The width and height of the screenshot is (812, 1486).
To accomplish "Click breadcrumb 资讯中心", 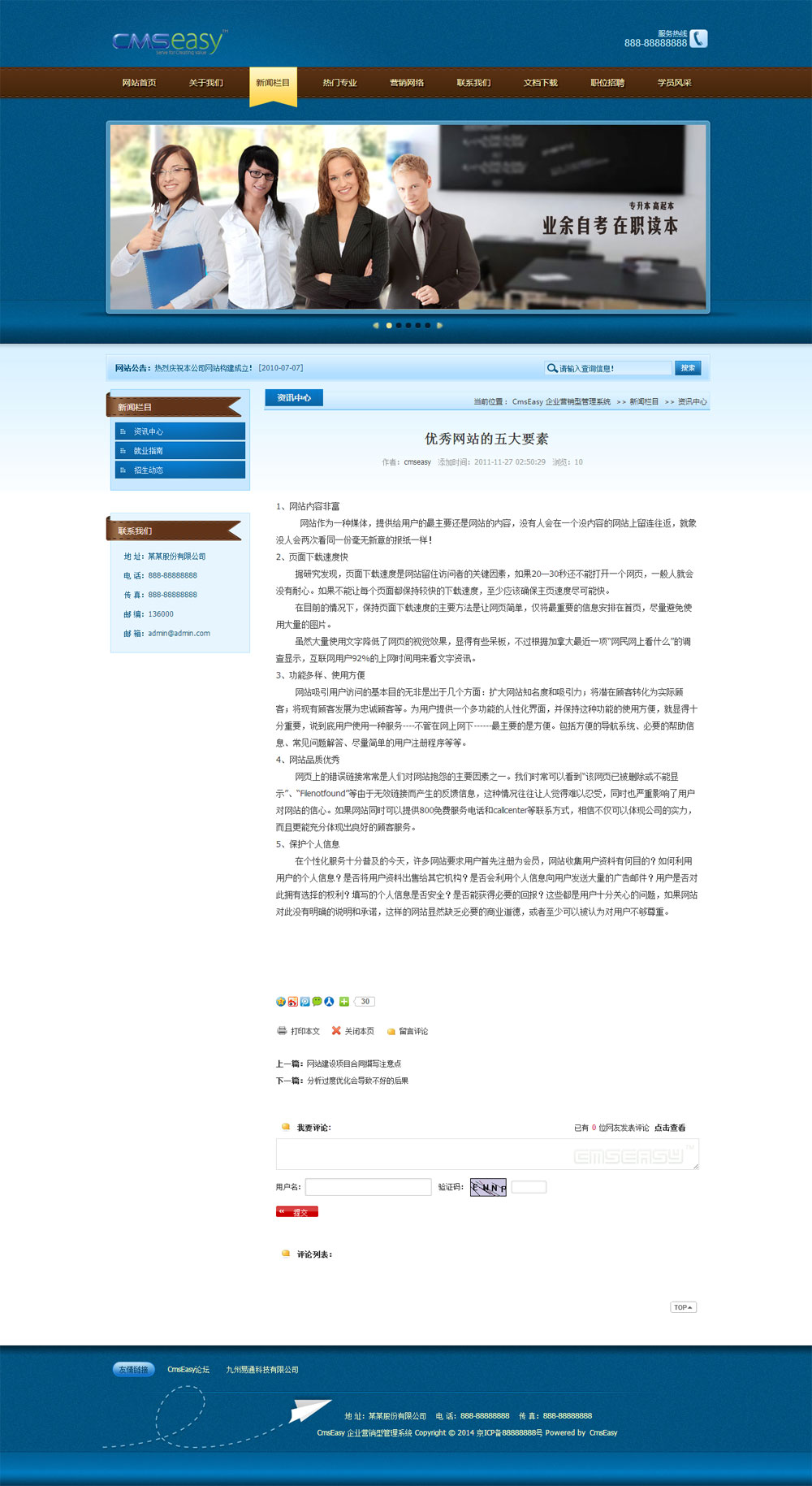I will pos(693,402).
